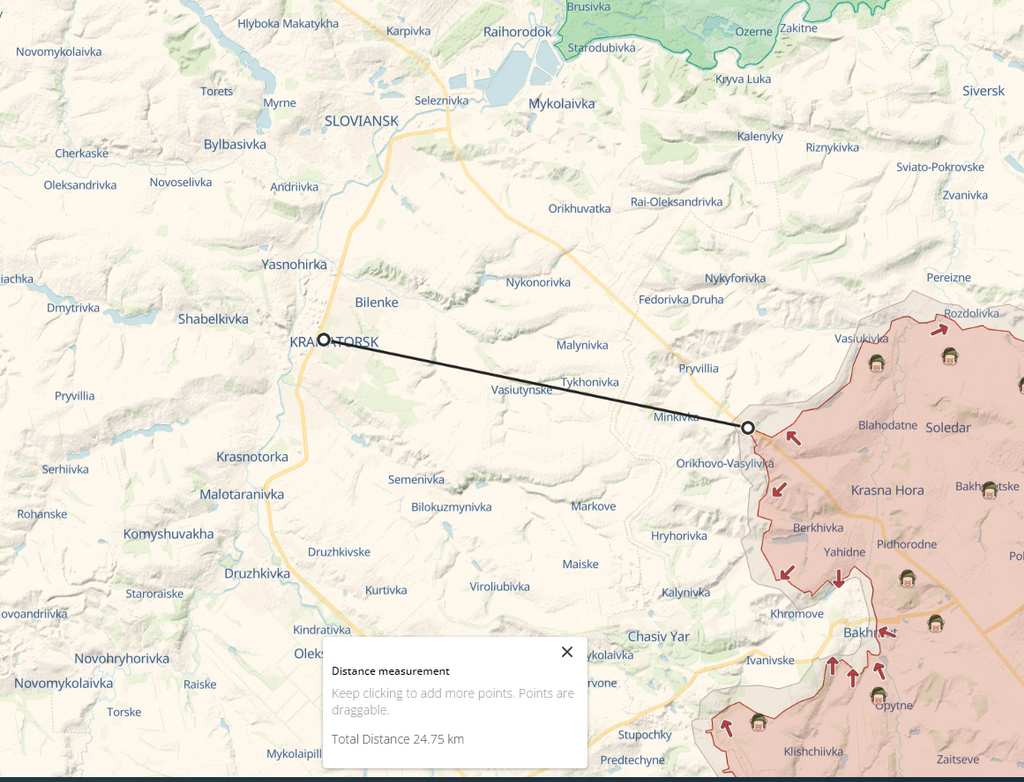Click the Bilenke village label

377,302
